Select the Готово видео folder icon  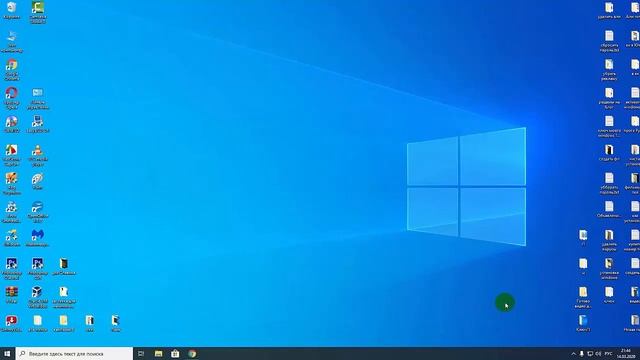click(x=583, y=297)
